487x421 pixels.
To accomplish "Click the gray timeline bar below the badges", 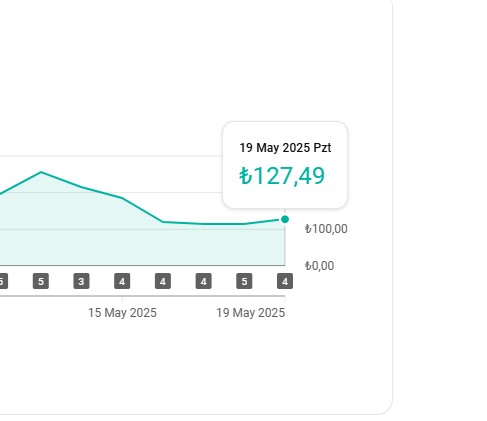I will [142, 296].
